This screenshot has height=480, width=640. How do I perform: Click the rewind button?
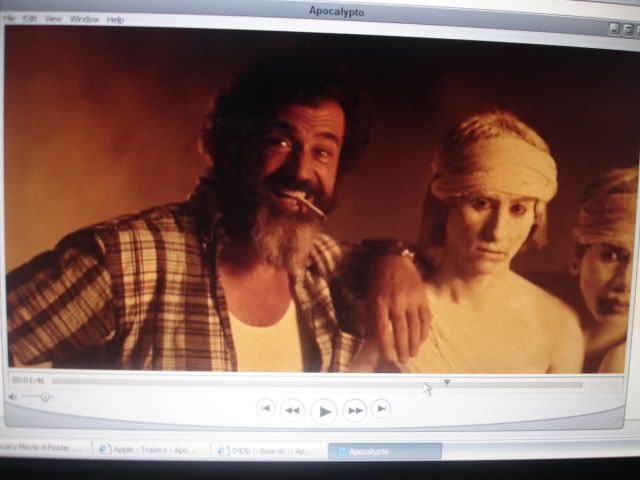tap(292, 410)
